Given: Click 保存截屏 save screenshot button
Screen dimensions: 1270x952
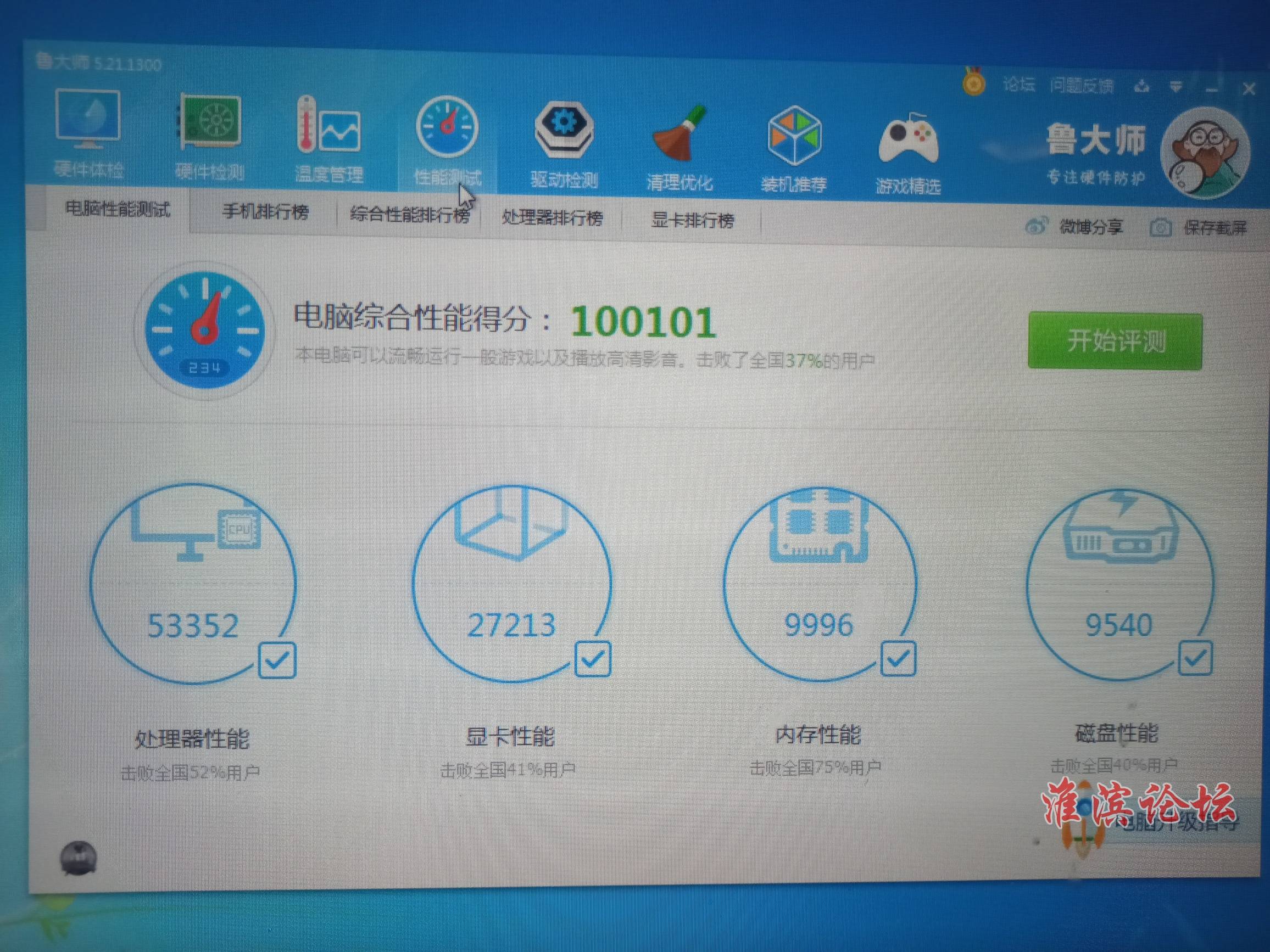Looking at the screenshot, I should (1199, 228).
